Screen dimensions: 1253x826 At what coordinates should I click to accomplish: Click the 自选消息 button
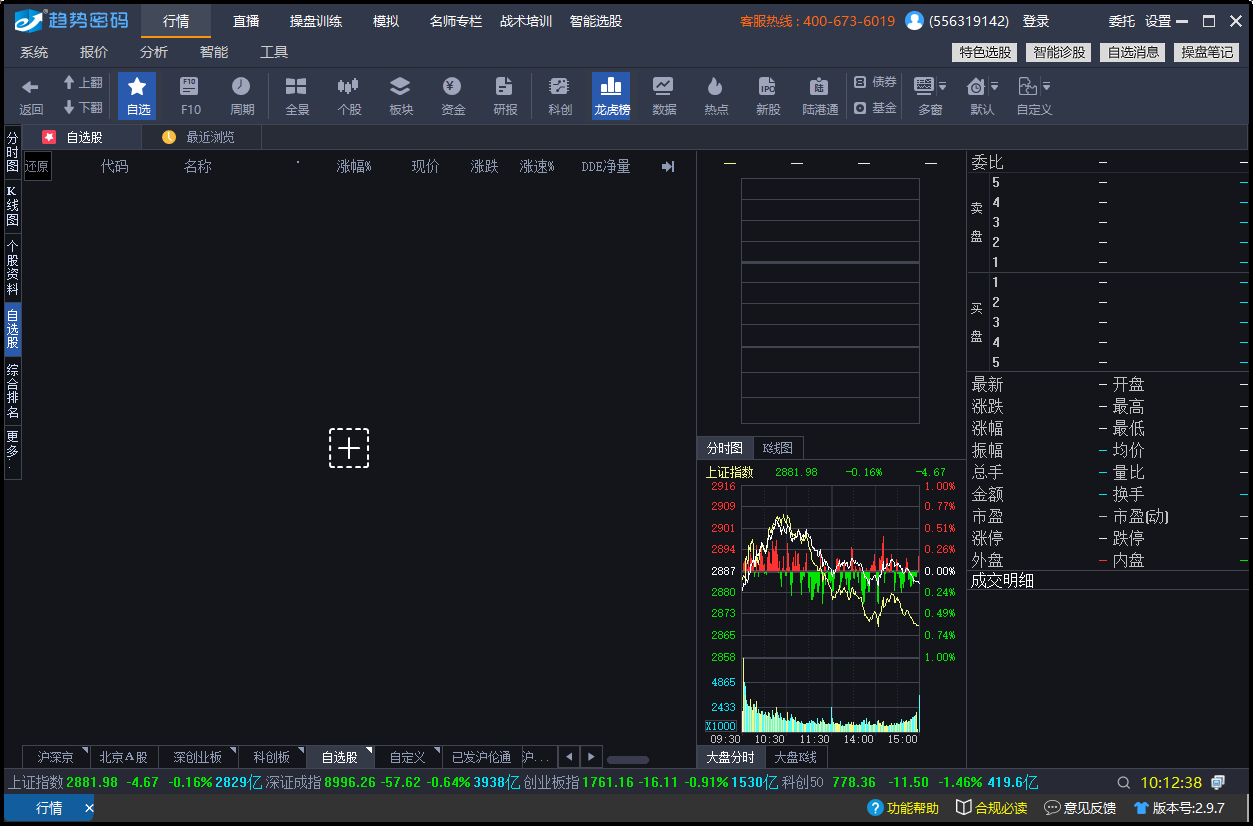[1133, 52]
